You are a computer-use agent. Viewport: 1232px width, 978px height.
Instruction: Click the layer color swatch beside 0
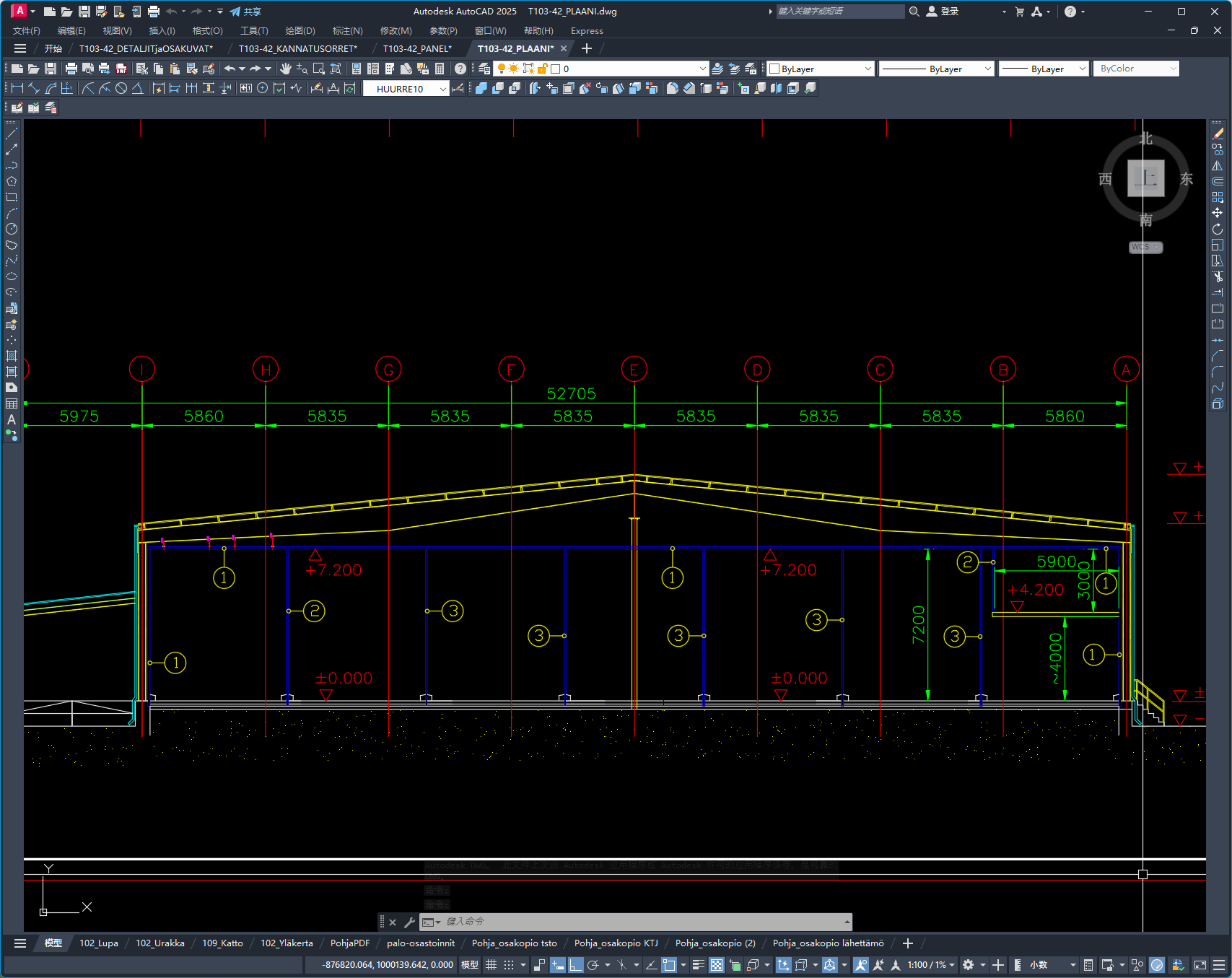[556, 69]
